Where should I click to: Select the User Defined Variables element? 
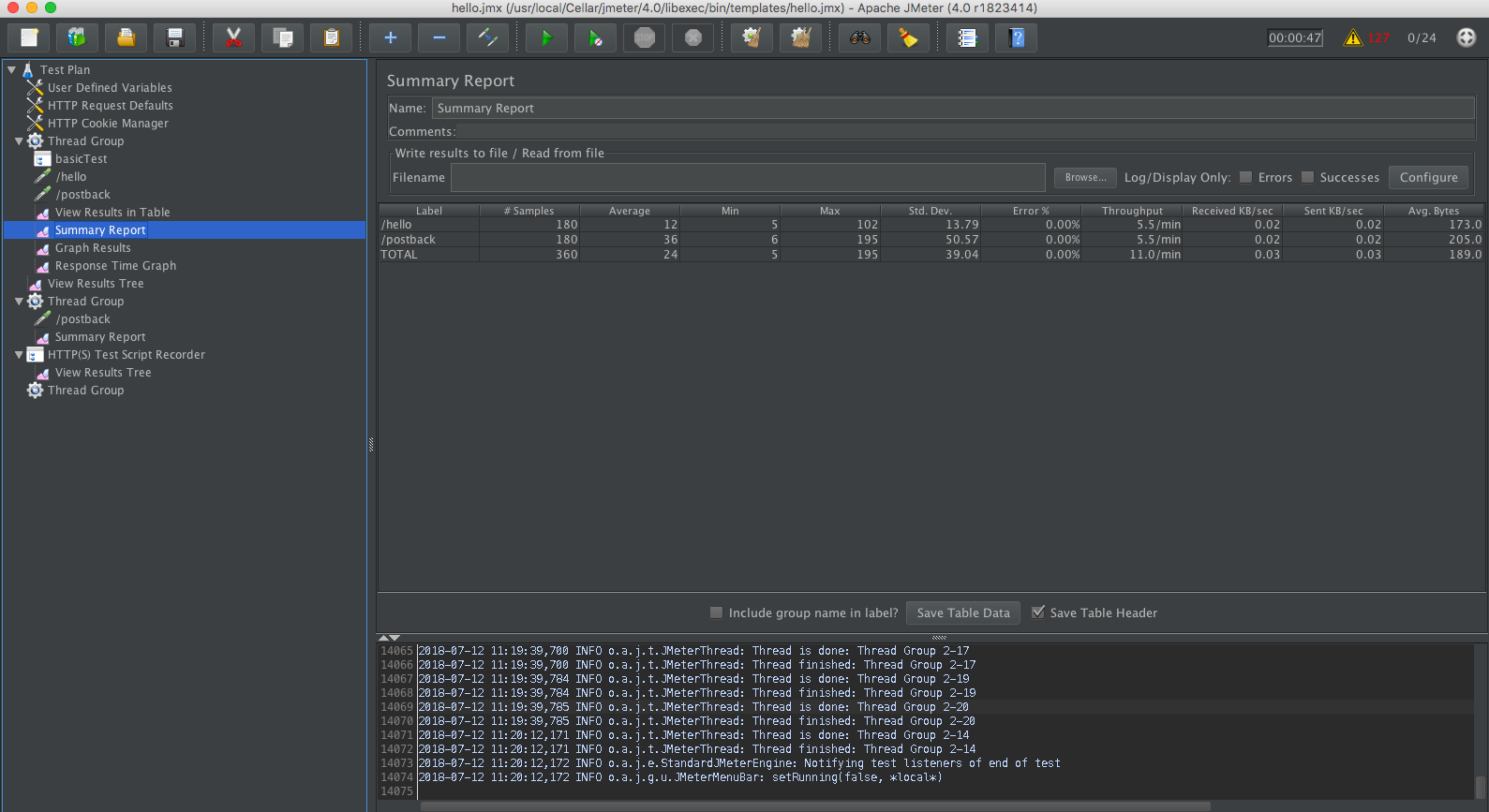110,87
